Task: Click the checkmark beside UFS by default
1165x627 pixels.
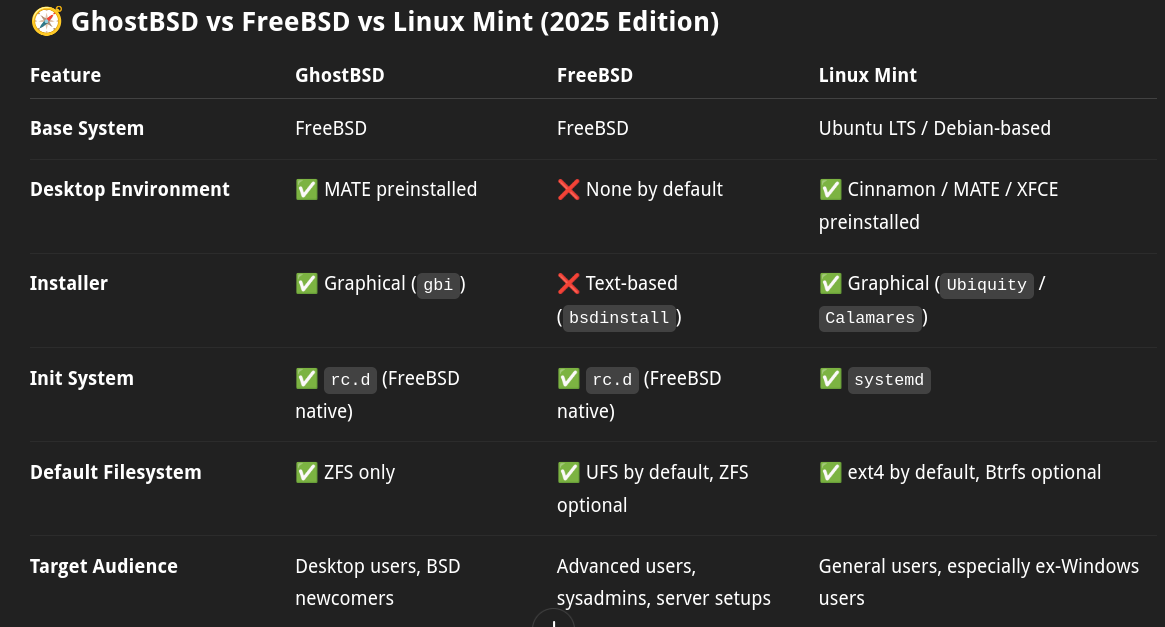Action: click(568, 472)
